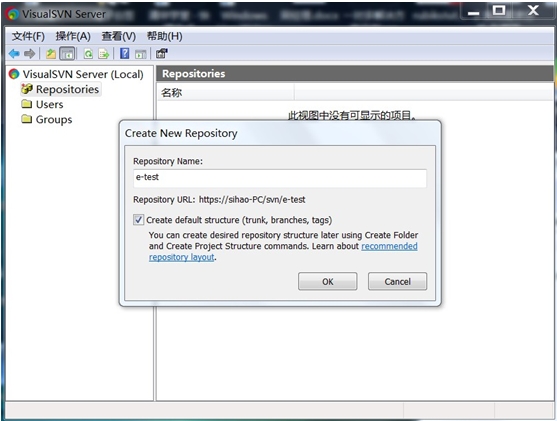Click the green Refresh icon in toolbar
The height and width of the screenshot is (421, 557).
click(88, 54)
